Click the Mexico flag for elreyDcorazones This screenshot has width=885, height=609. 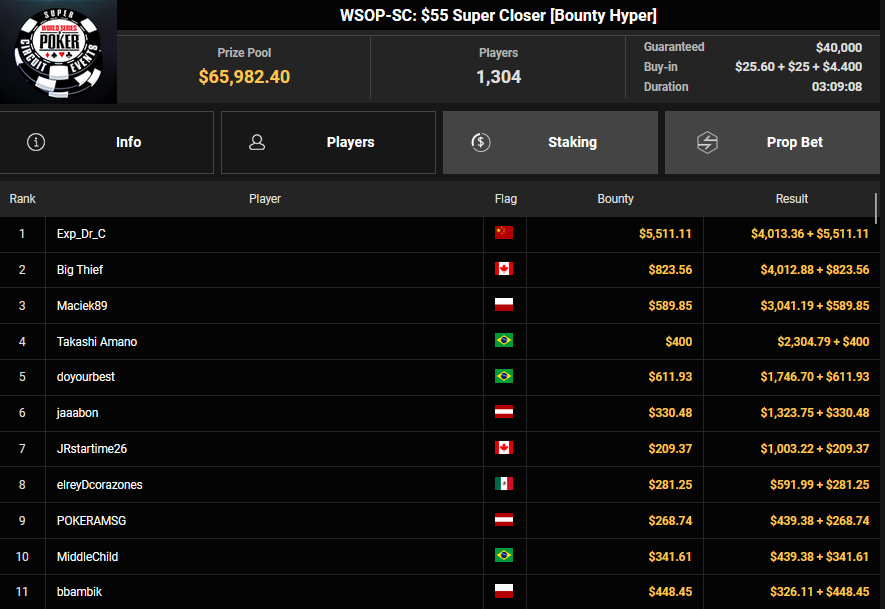[504, 485]
